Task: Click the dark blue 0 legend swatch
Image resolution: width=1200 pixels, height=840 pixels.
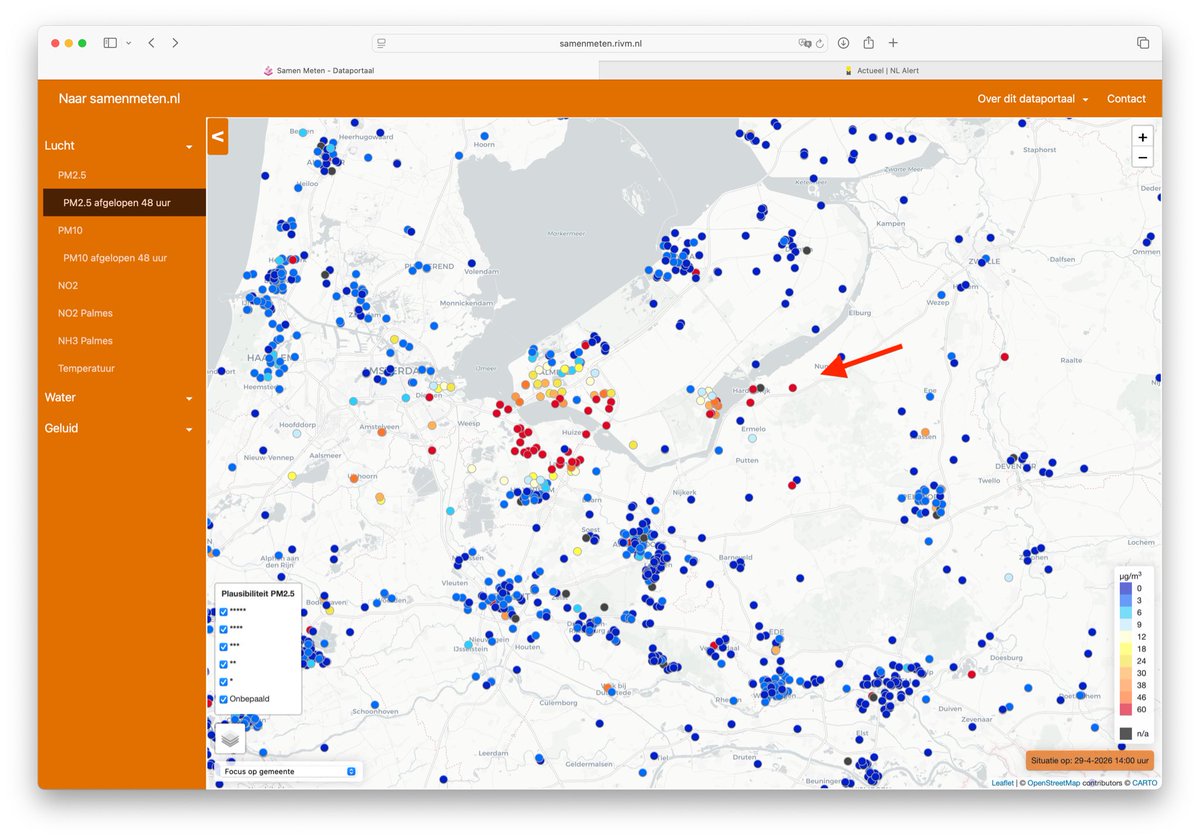Action: pos(1125,588)
